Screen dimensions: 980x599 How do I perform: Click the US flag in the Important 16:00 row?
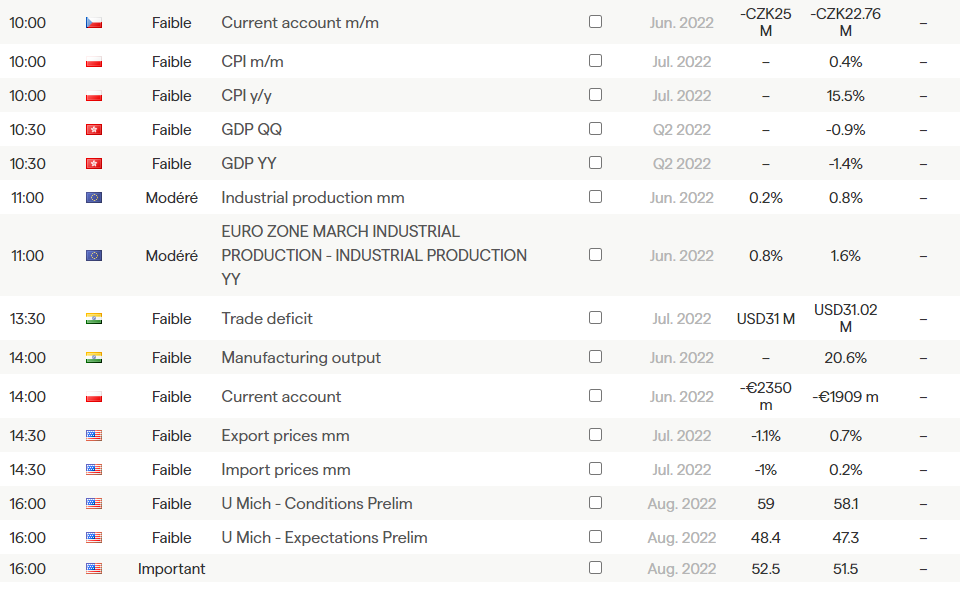click(x=94, y=569)
